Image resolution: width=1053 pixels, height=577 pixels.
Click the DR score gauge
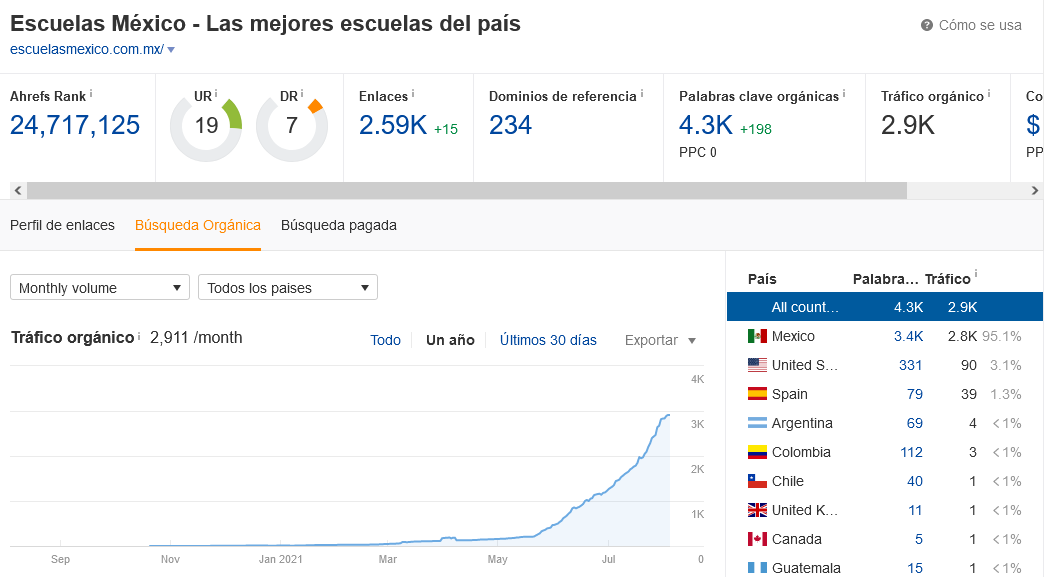(x=291, y=125)
